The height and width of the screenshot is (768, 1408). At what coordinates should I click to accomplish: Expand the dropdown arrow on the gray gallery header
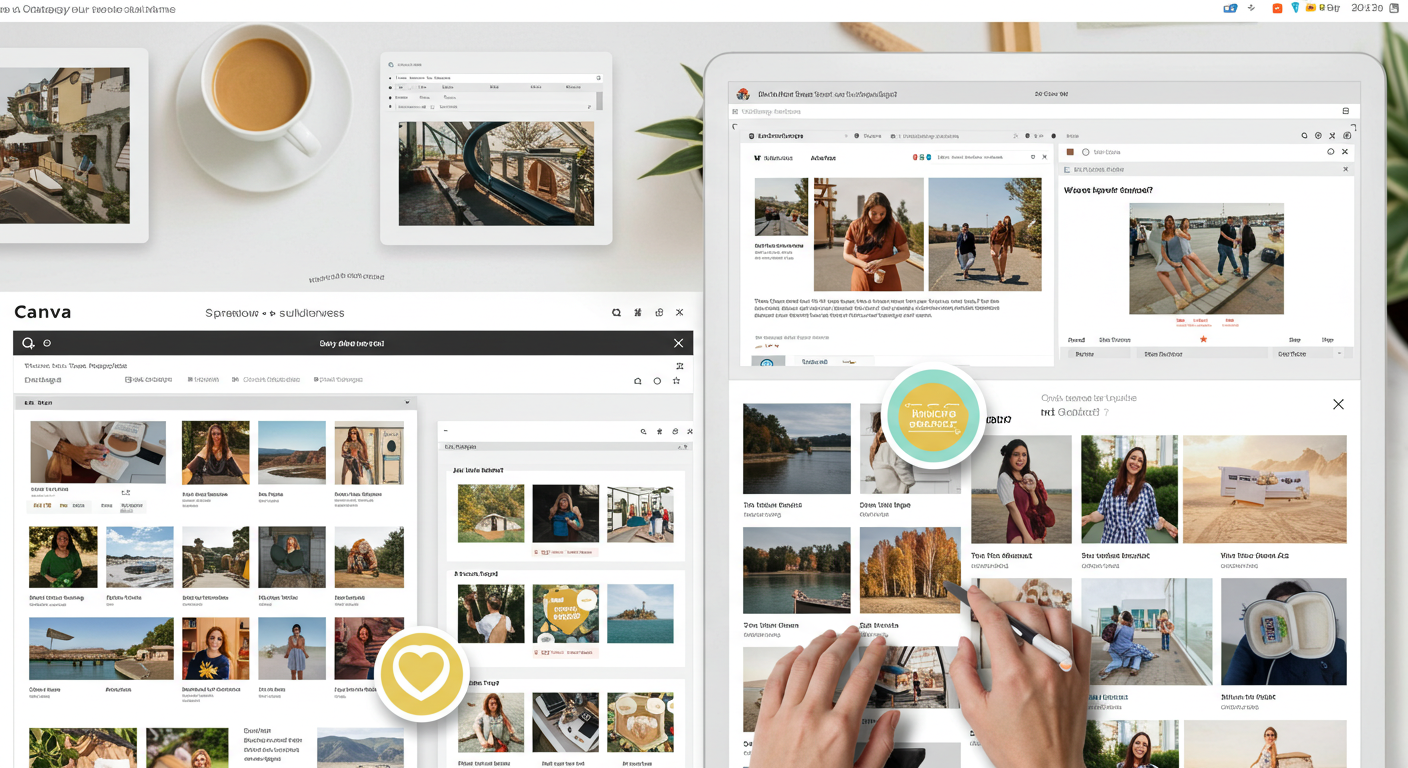click(x=407, y=403)
